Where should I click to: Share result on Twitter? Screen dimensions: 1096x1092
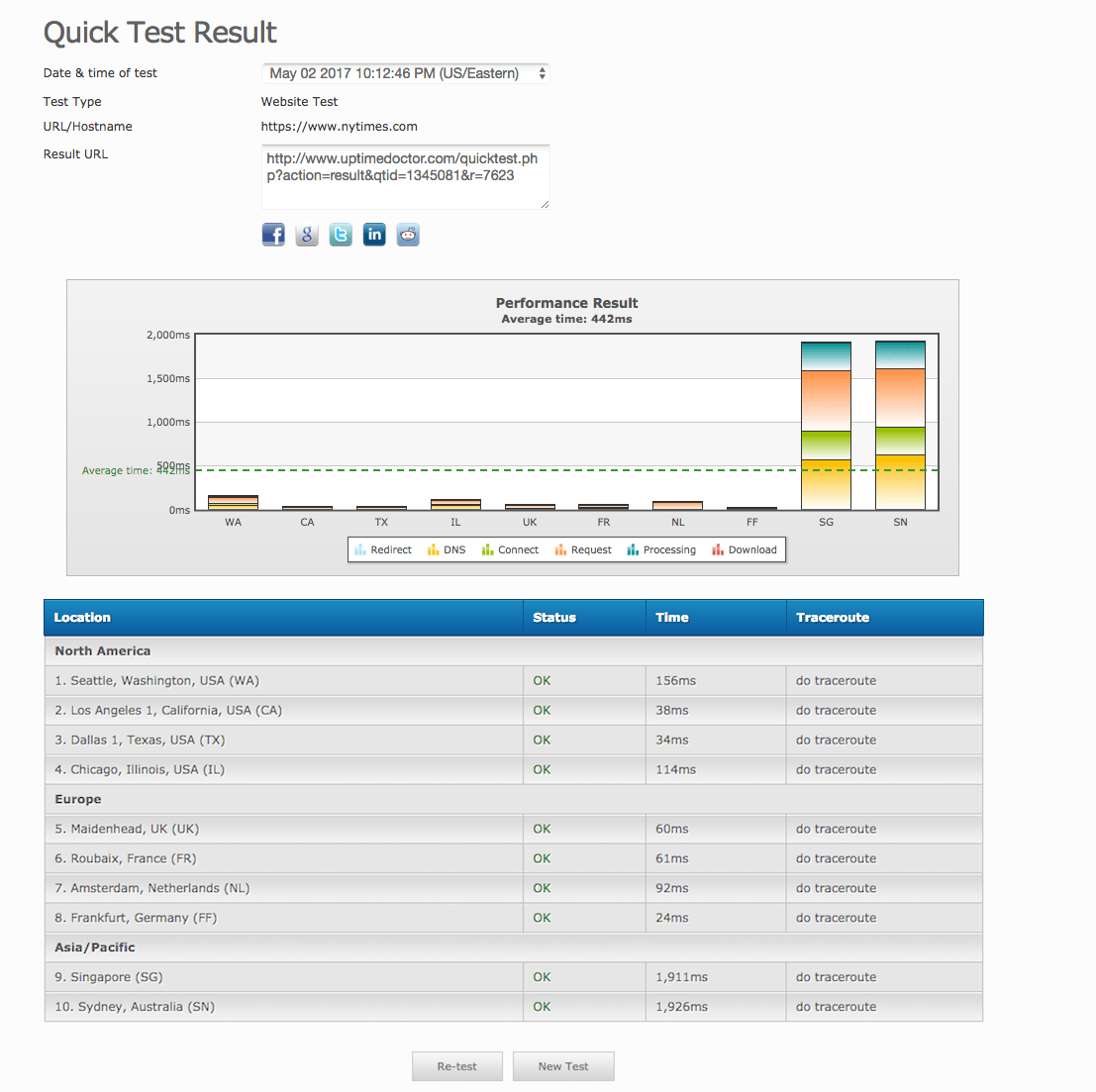(x=341, y=235)
